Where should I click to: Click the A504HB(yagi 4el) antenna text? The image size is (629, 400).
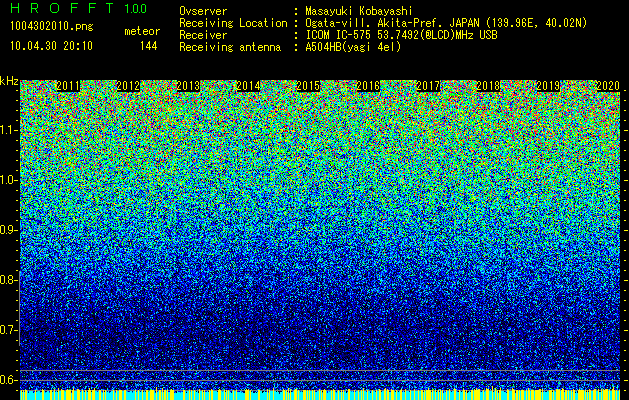pyautogui.click(x=353, y=47)
